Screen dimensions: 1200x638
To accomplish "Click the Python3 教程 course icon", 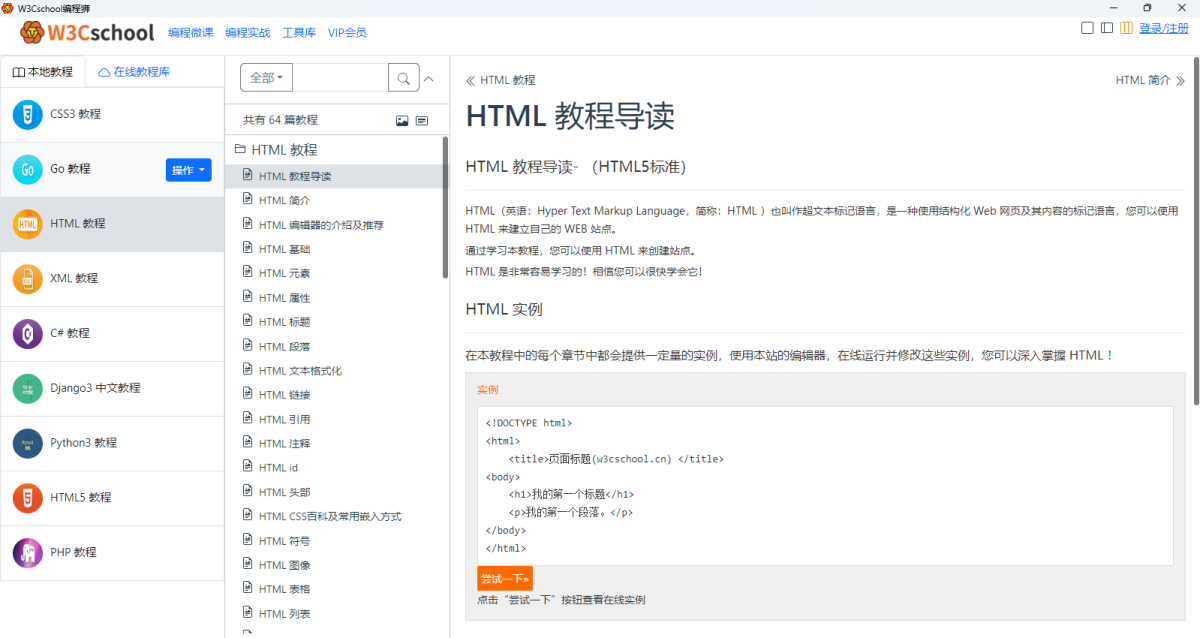I will coord(28,443).
